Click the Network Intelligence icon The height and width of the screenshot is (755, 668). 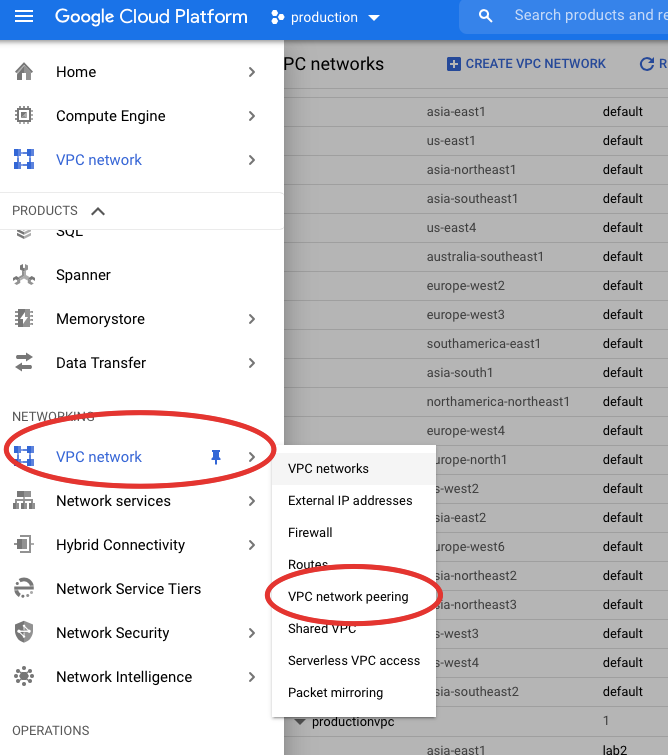24,677
